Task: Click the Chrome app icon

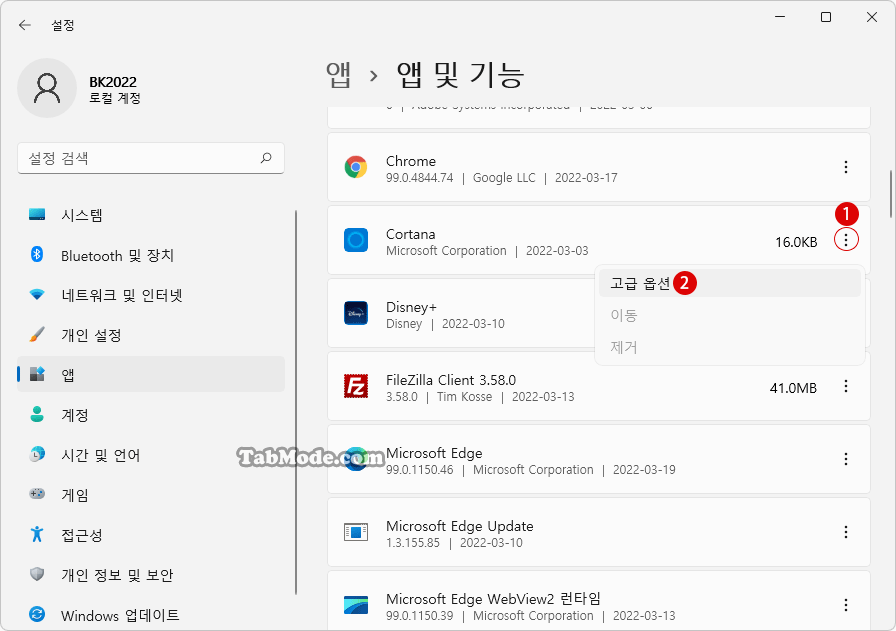Action: 356,167
